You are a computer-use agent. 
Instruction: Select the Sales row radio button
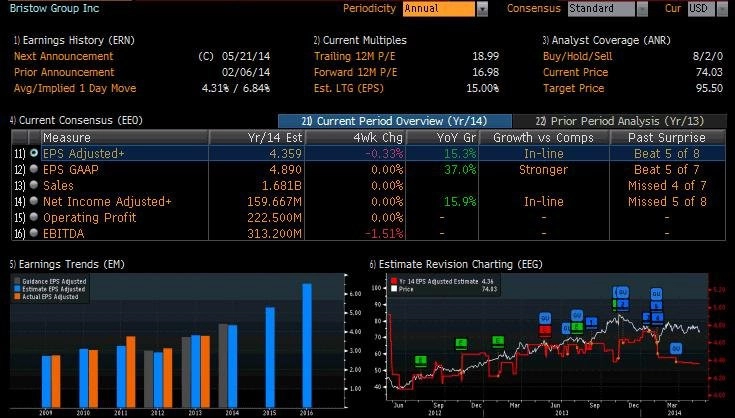[34, 185]
